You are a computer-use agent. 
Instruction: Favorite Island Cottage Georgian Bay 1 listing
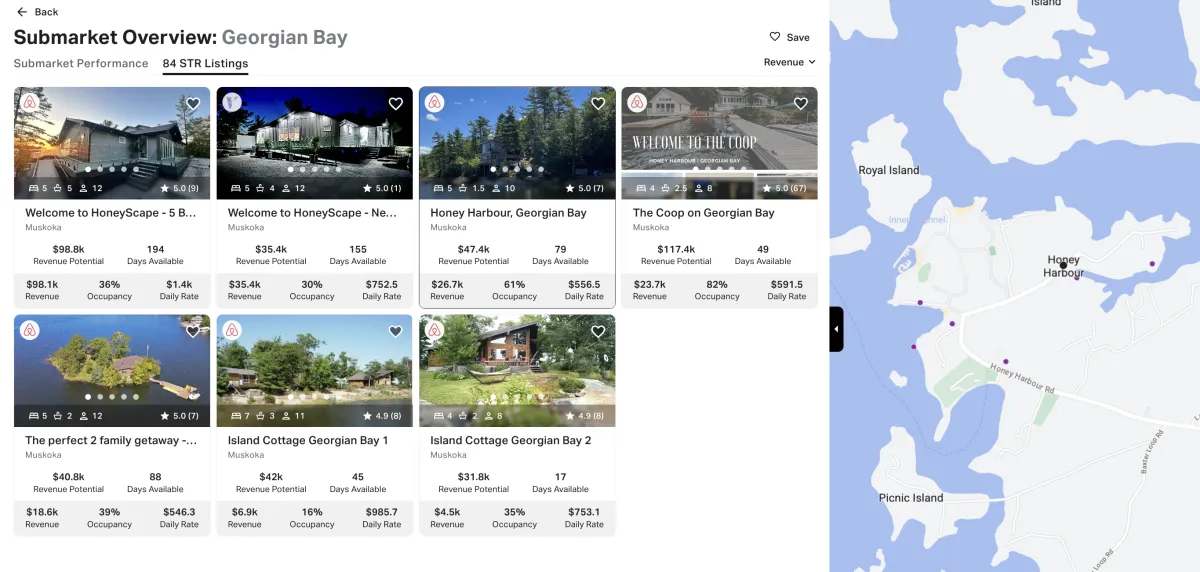tap(395, 331)
